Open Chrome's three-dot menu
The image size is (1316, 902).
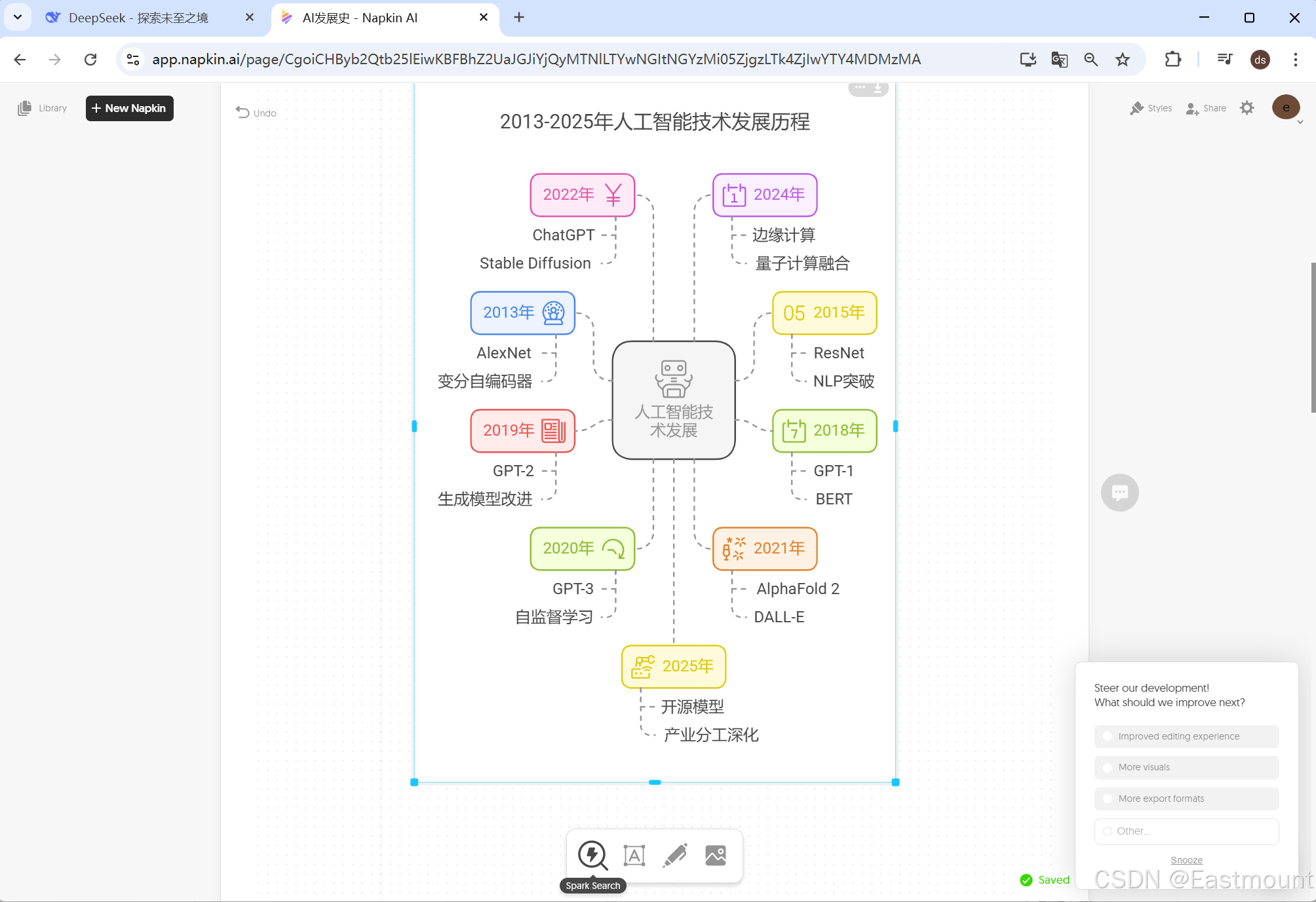pyautogui.click(x=1295, y=60)
